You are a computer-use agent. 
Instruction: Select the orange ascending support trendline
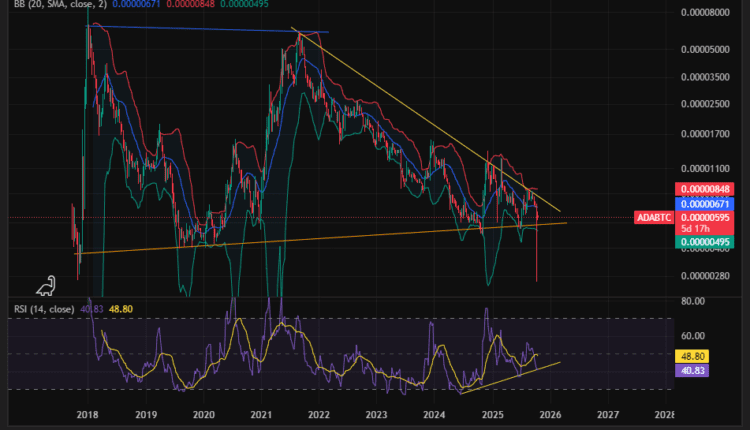300,238
